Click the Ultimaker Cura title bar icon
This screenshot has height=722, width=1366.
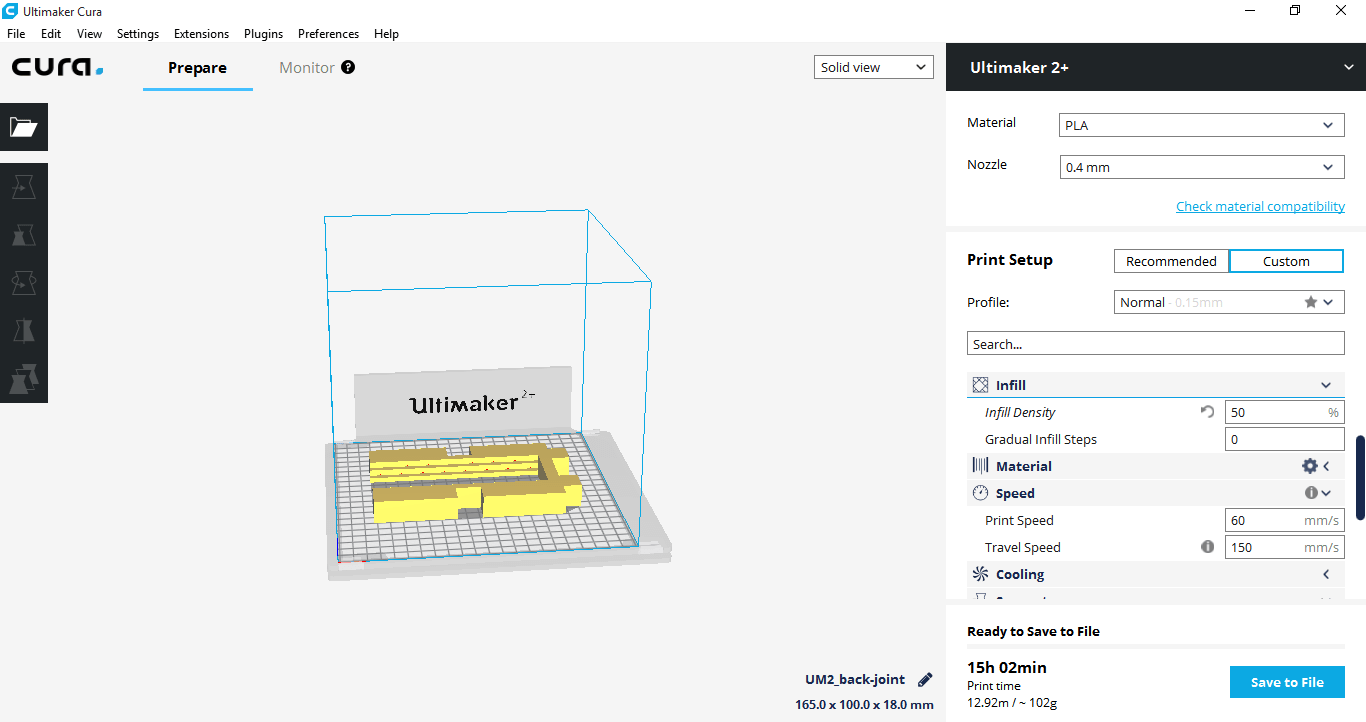pyautogui.click(x=10, y=10)
